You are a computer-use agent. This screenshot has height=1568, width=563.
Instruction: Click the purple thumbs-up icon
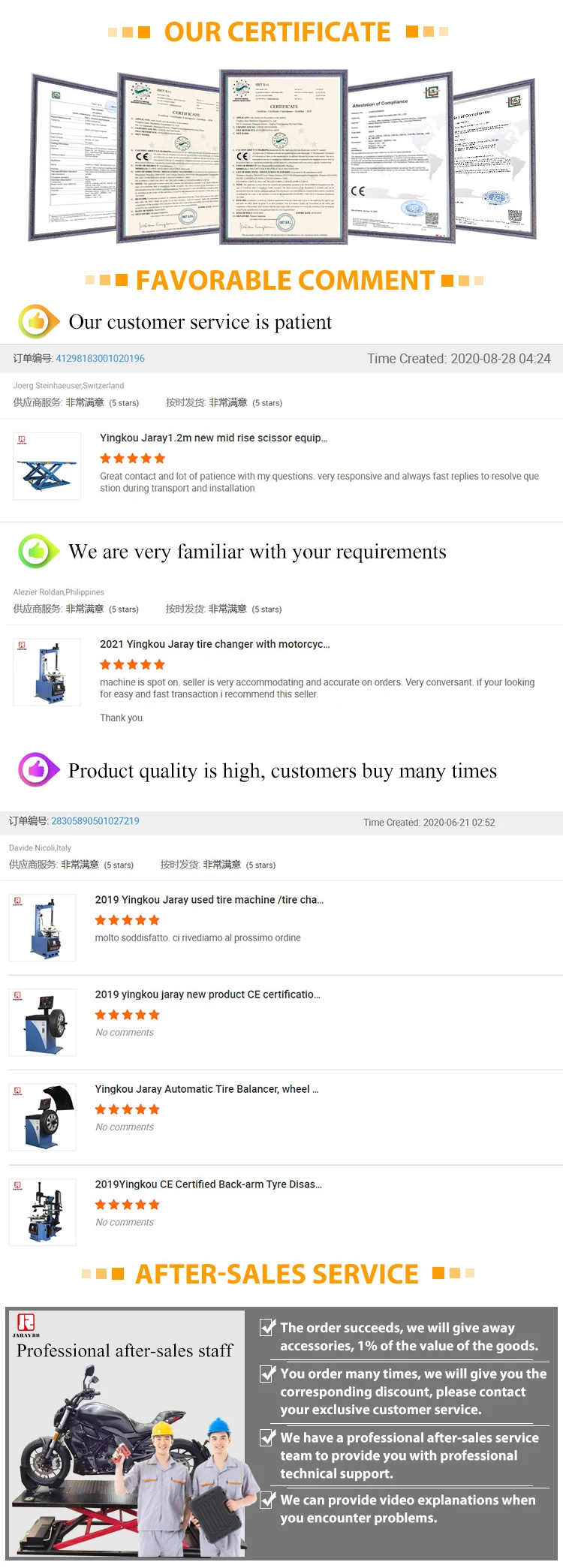pos(38,769)
